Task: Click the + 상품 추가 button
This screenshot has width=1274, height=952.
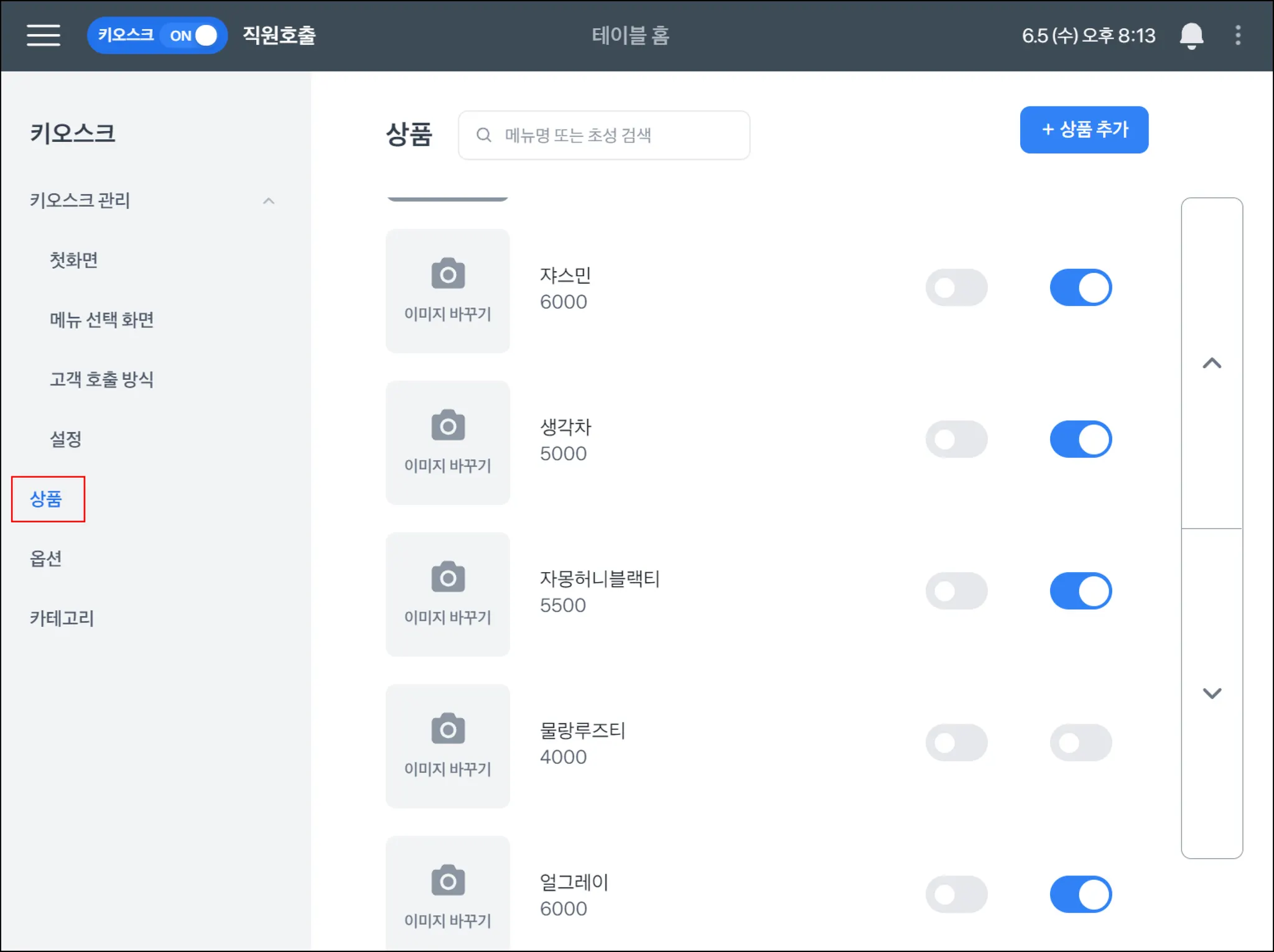Action: coord(1084,129)
